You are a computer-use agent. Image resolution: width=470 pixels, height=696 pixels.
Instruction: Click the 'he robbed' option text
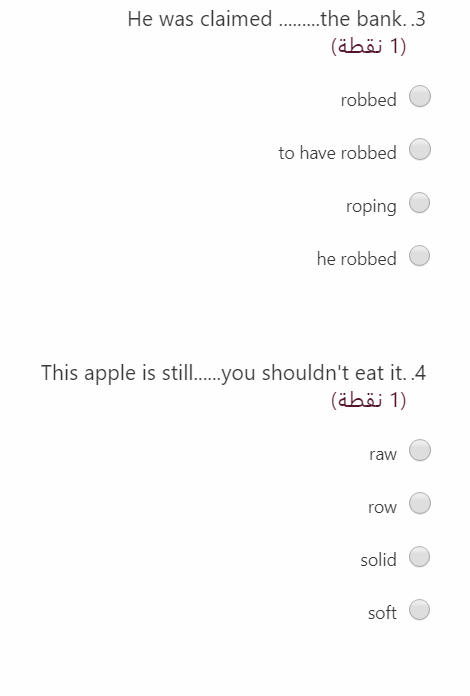click(356, 259)
